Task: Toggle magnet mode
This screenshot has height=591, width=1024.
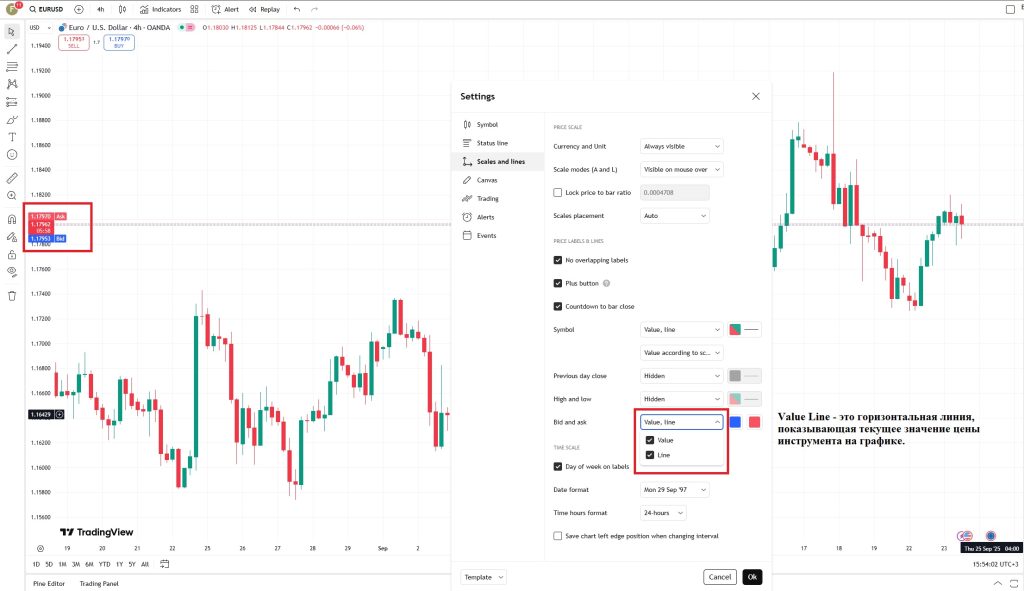Action: click(12, 219)
